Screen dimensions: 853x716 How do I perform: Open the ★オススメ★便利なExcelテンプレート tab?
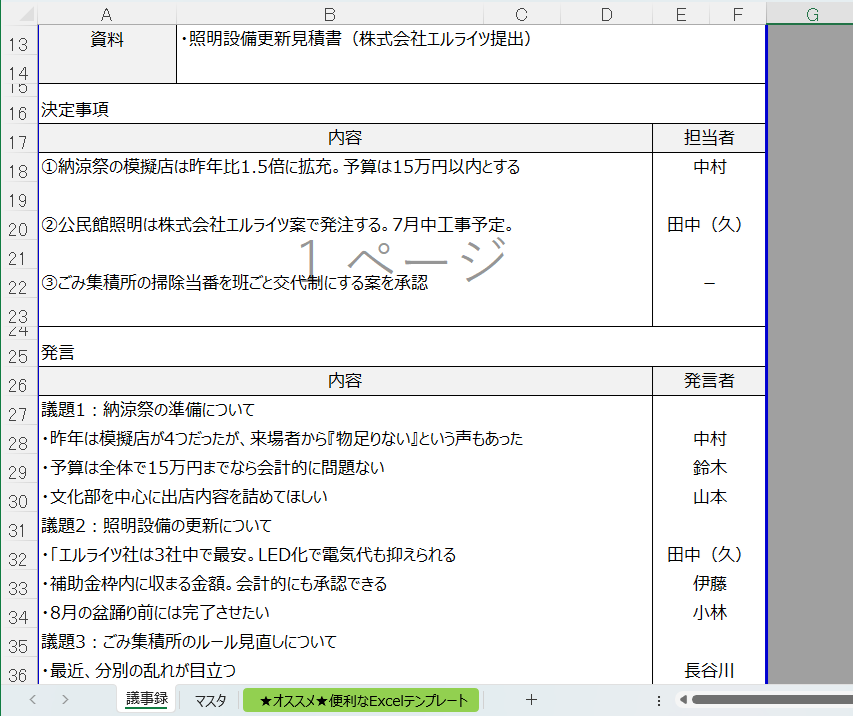363,700
